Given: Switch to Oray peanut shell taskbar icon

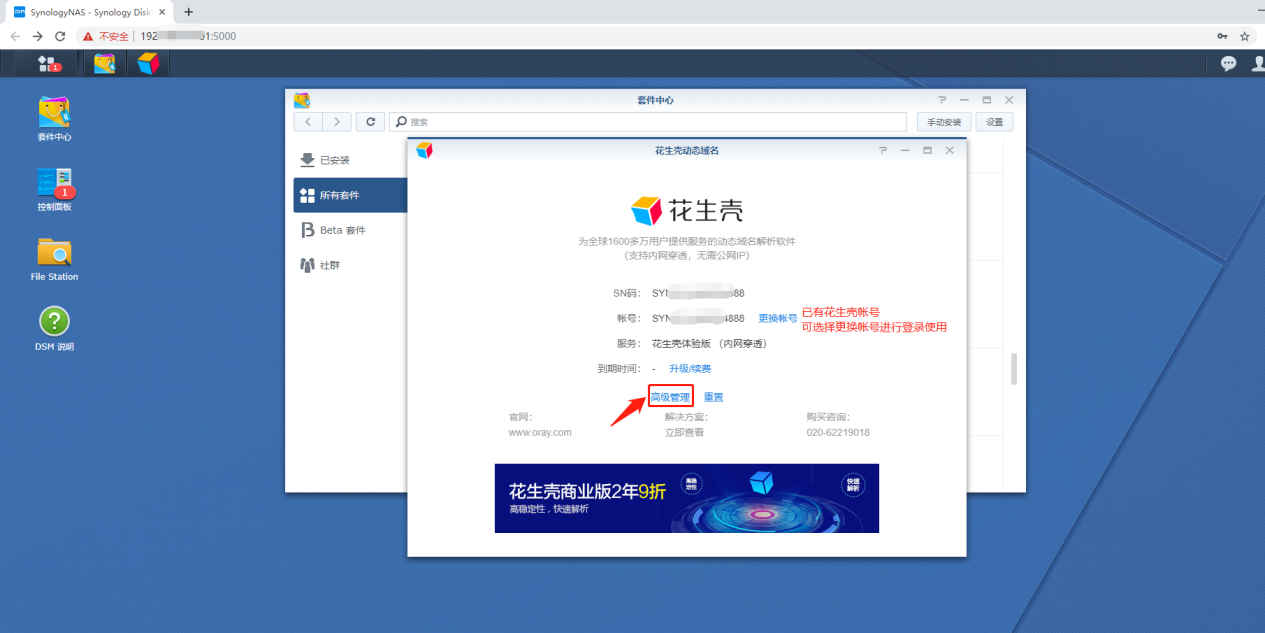Looking at the screenshot, I should coord(148,63).
